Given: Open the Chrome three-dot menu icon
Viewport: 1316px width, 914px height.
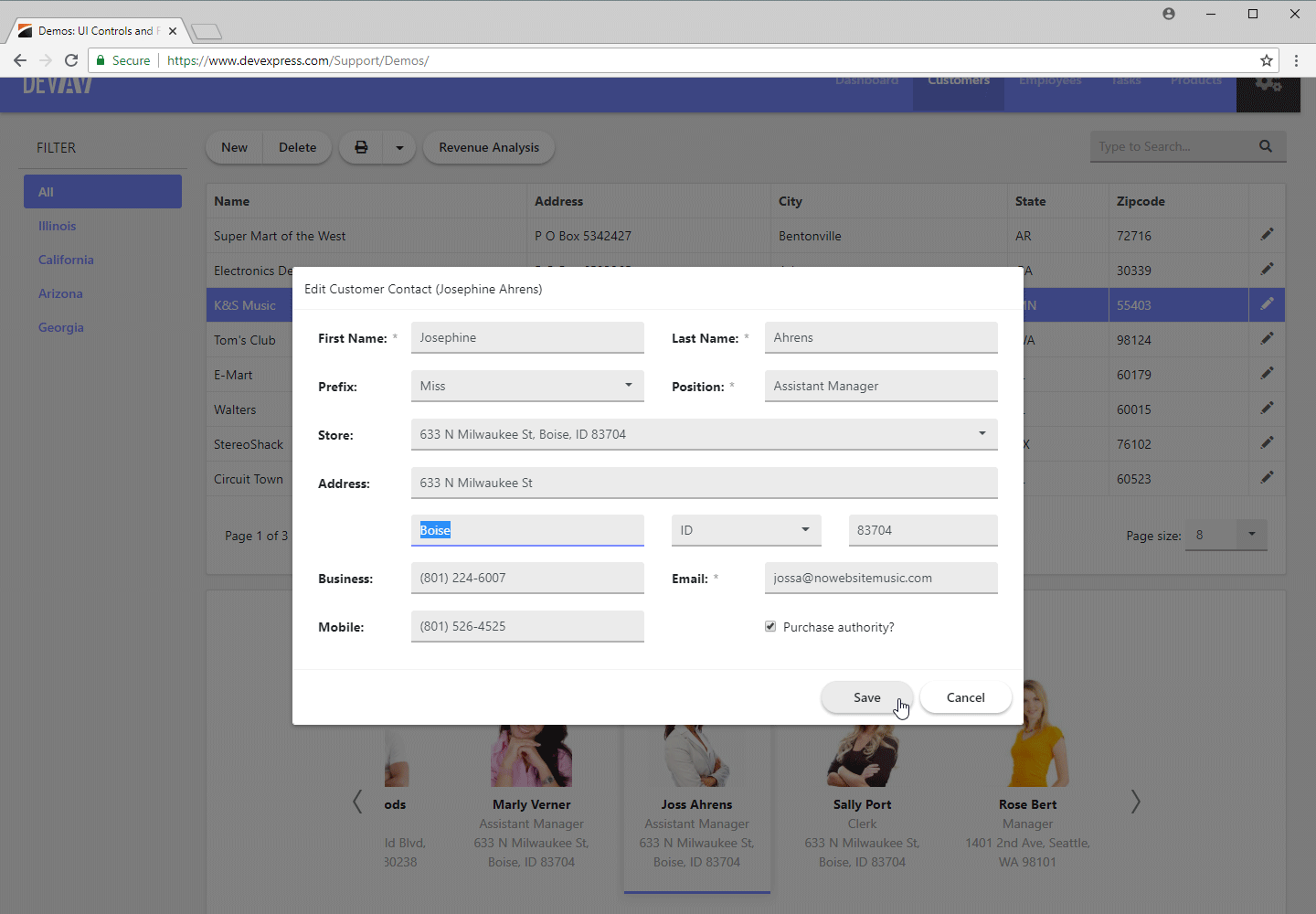Looking at the screenshot, I should pos(1297,60).
